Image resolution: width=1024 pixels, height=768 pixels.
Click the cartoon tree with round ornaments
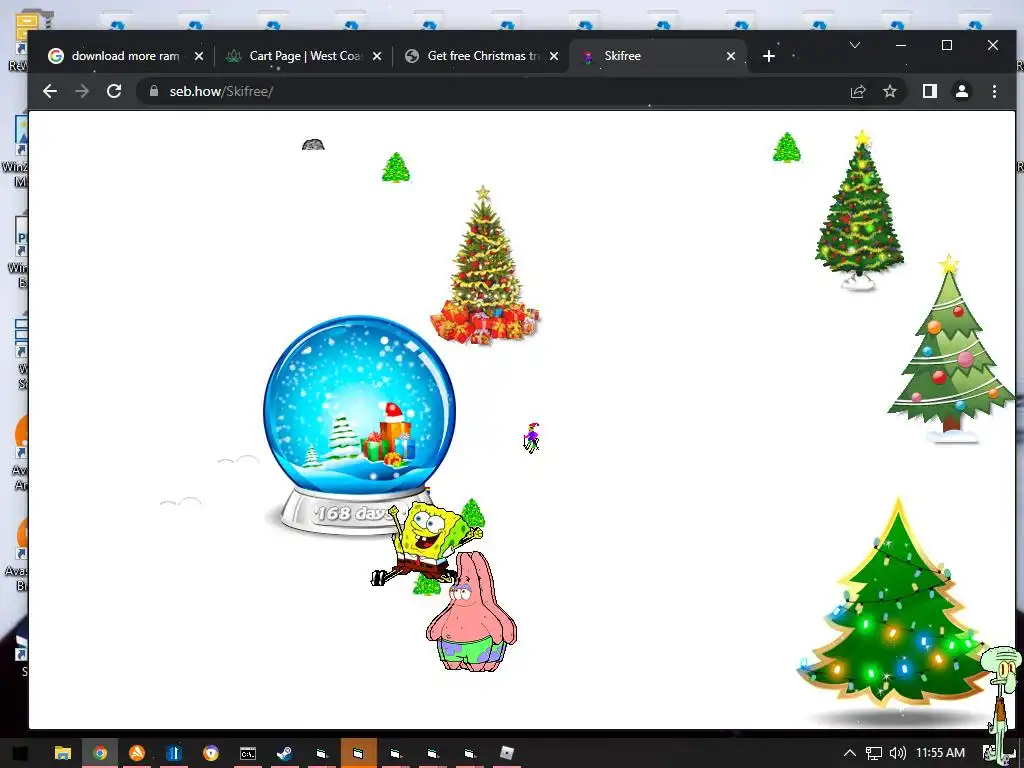pos(950,349)
